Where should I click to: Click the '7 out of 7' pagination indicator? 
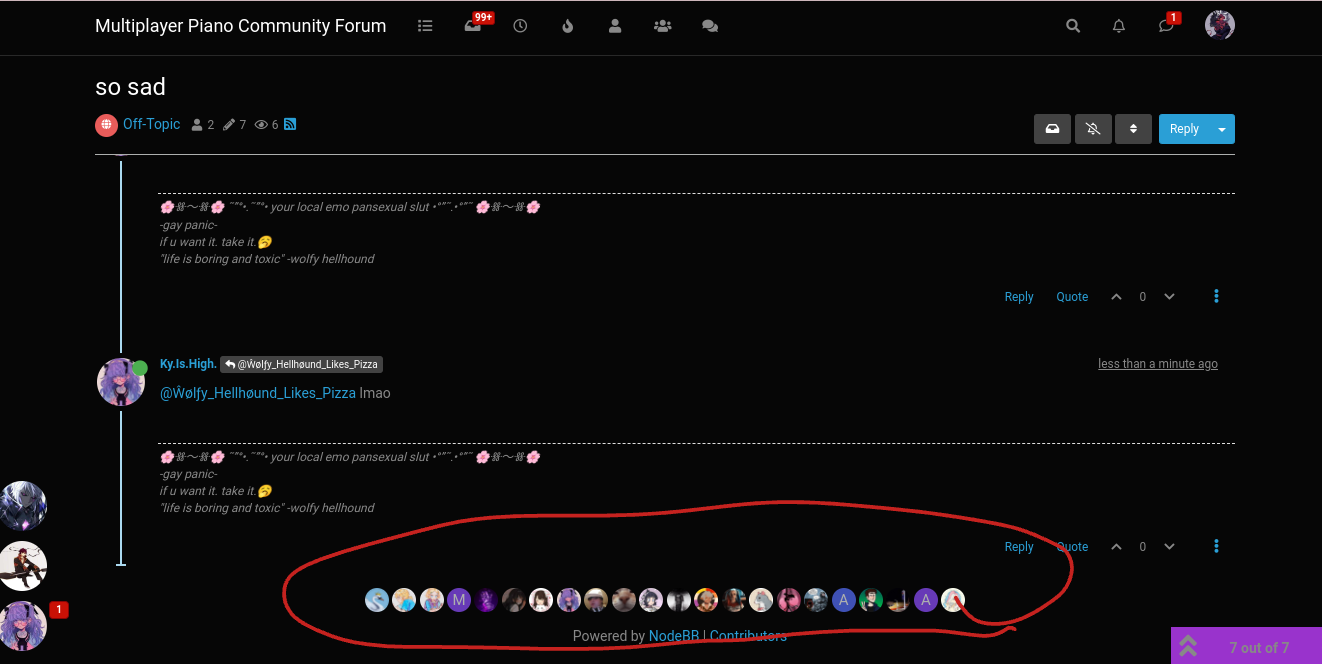[x=1259, y=647]
